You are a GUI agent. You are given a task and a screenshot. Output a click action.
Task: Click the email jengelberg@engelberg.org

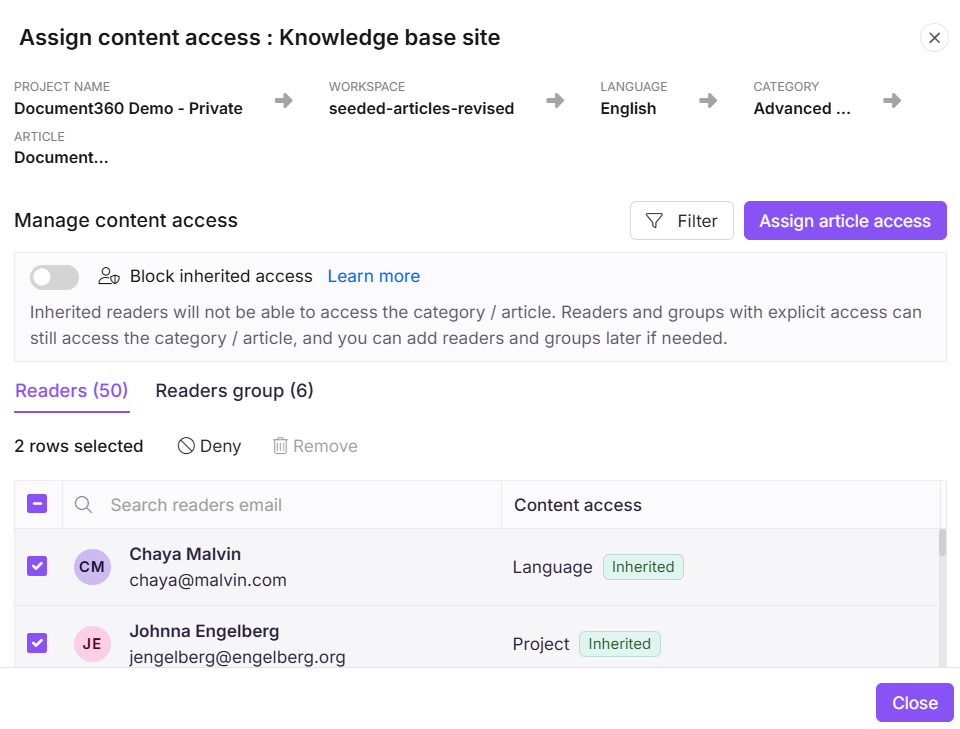pyautogui.click(x=238, y=657)
